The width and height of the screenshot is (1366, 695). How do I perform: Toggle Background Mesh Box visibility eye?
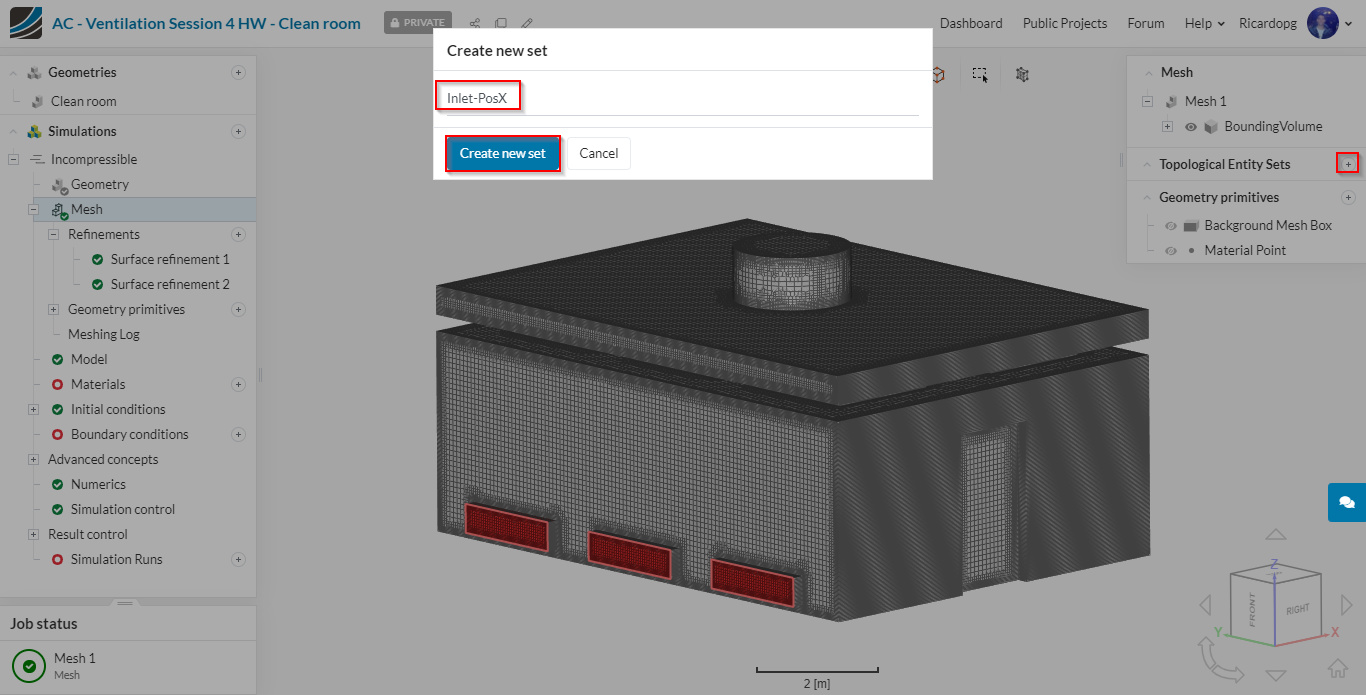(x=1171, y=226)
